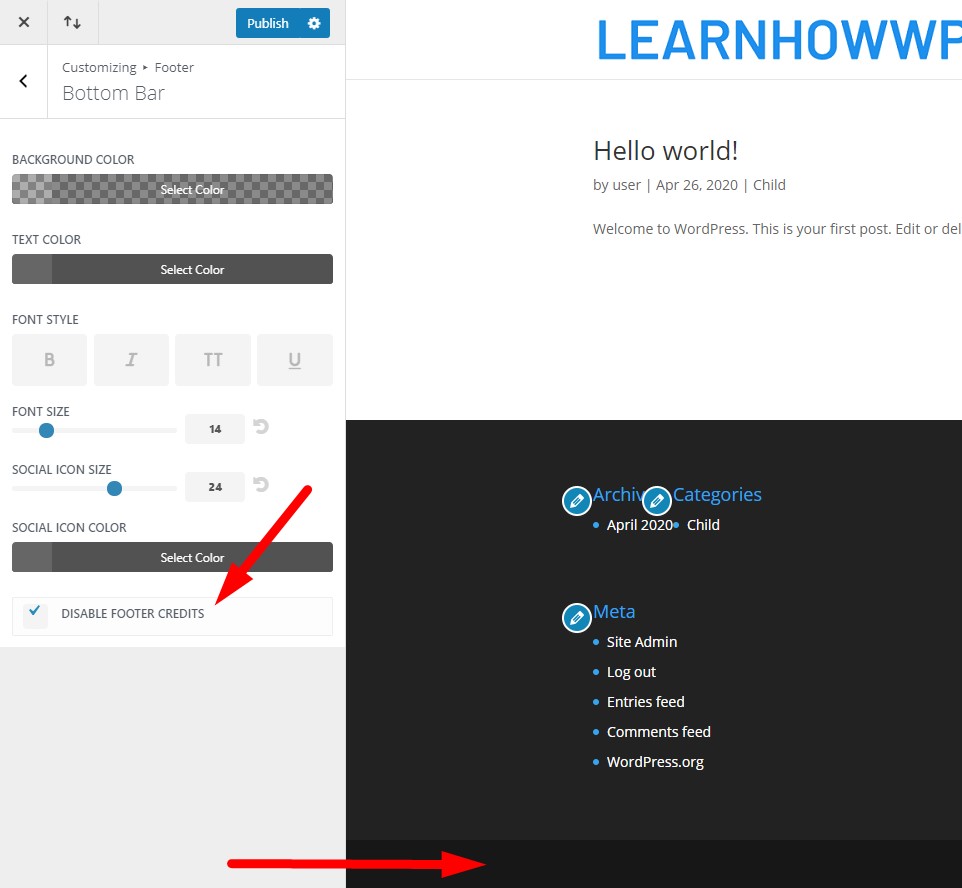Screen dimensions: 962x888
Task: Open Child category link in footer
Action: coord(703,525)
